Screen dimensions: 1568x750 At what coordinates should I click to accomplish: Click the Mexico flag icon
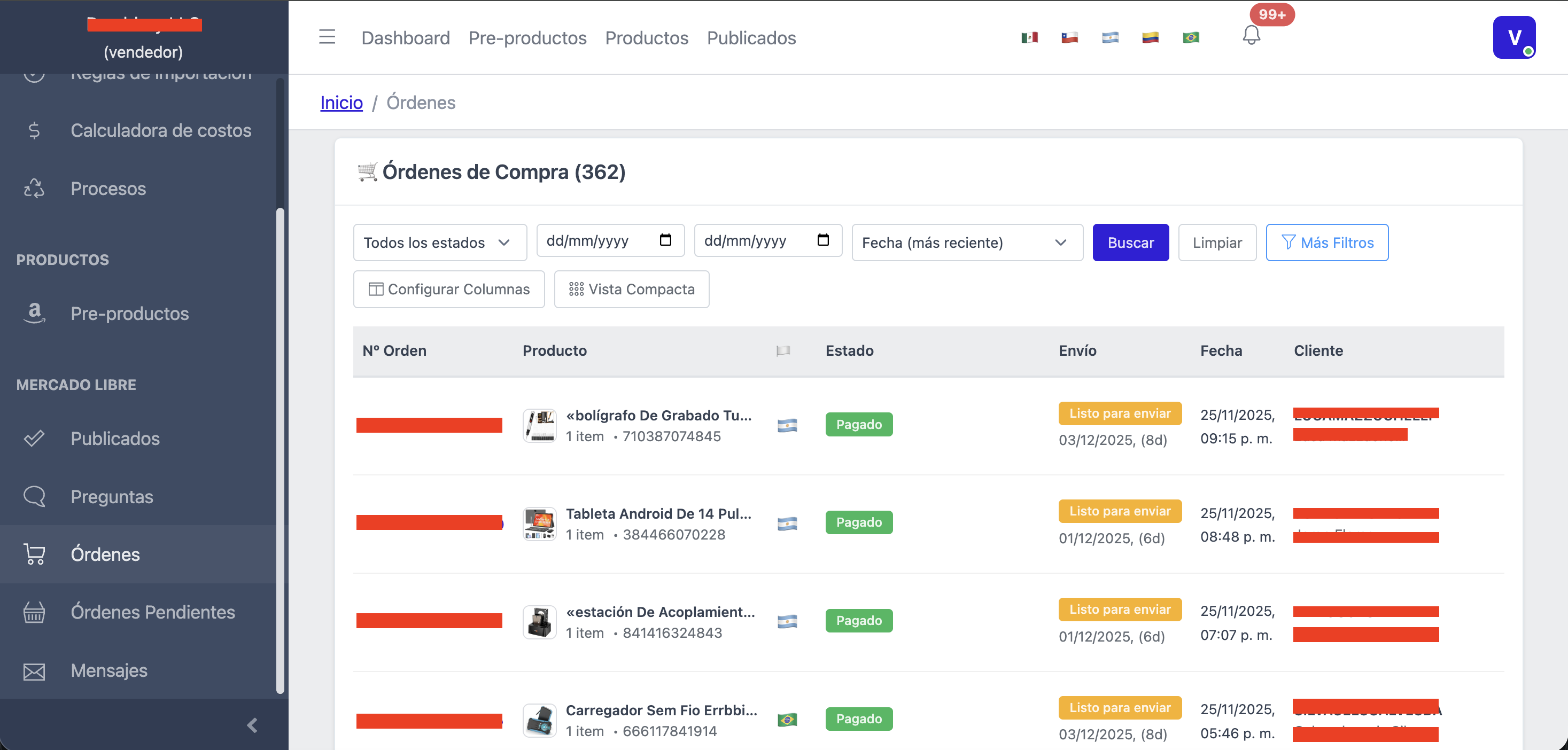[x=1029, y=37]
